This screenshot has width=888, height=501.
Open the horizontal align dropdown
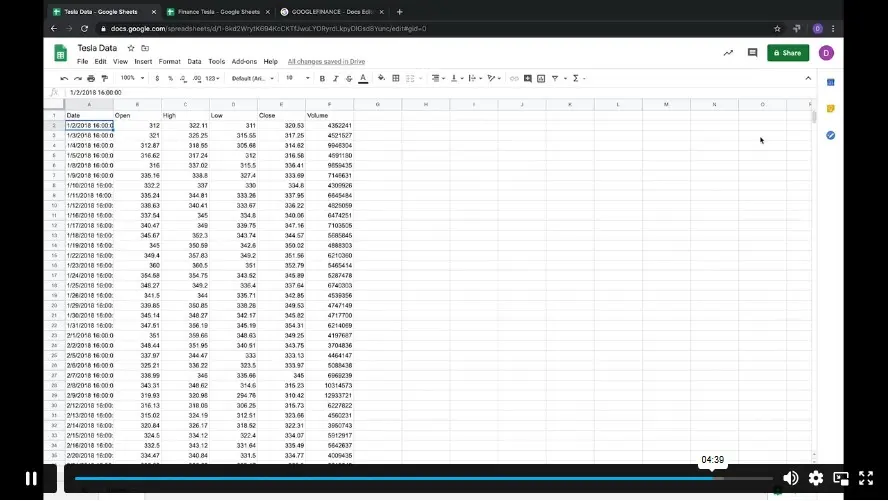438,79
